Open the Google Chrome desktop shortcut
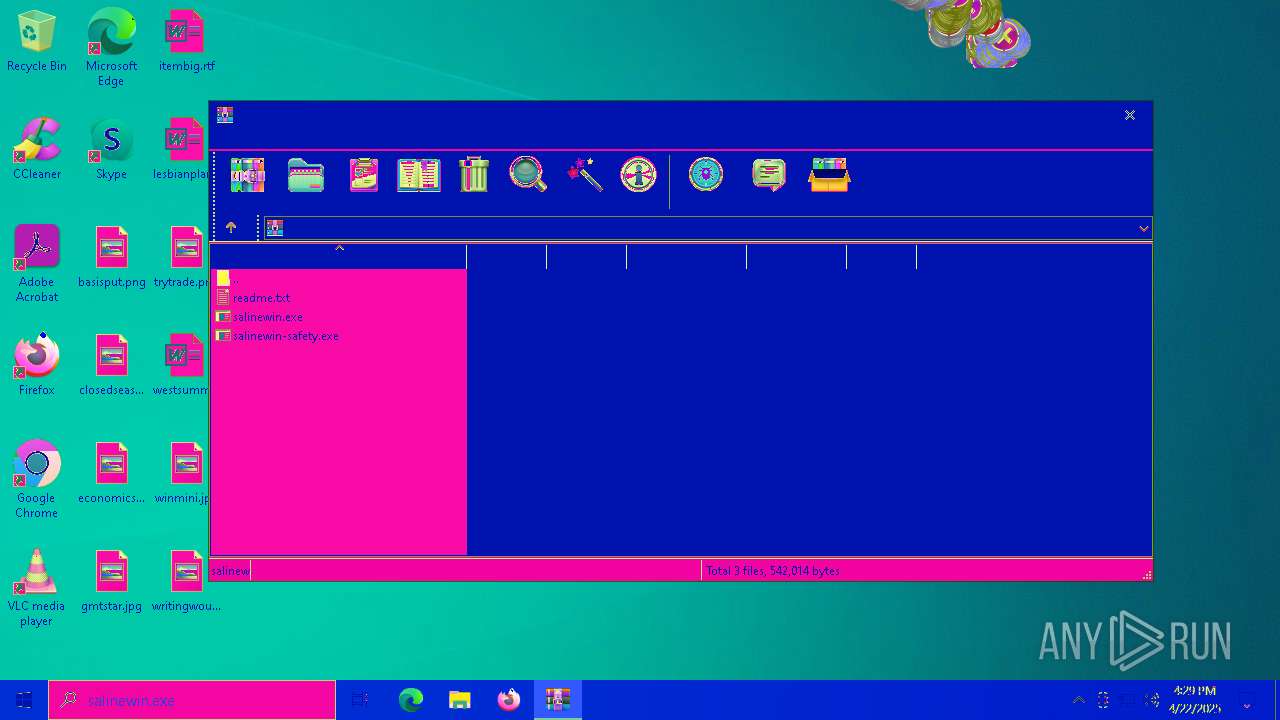Viewport: 1280px width, 720px height. tap(37, 479)
